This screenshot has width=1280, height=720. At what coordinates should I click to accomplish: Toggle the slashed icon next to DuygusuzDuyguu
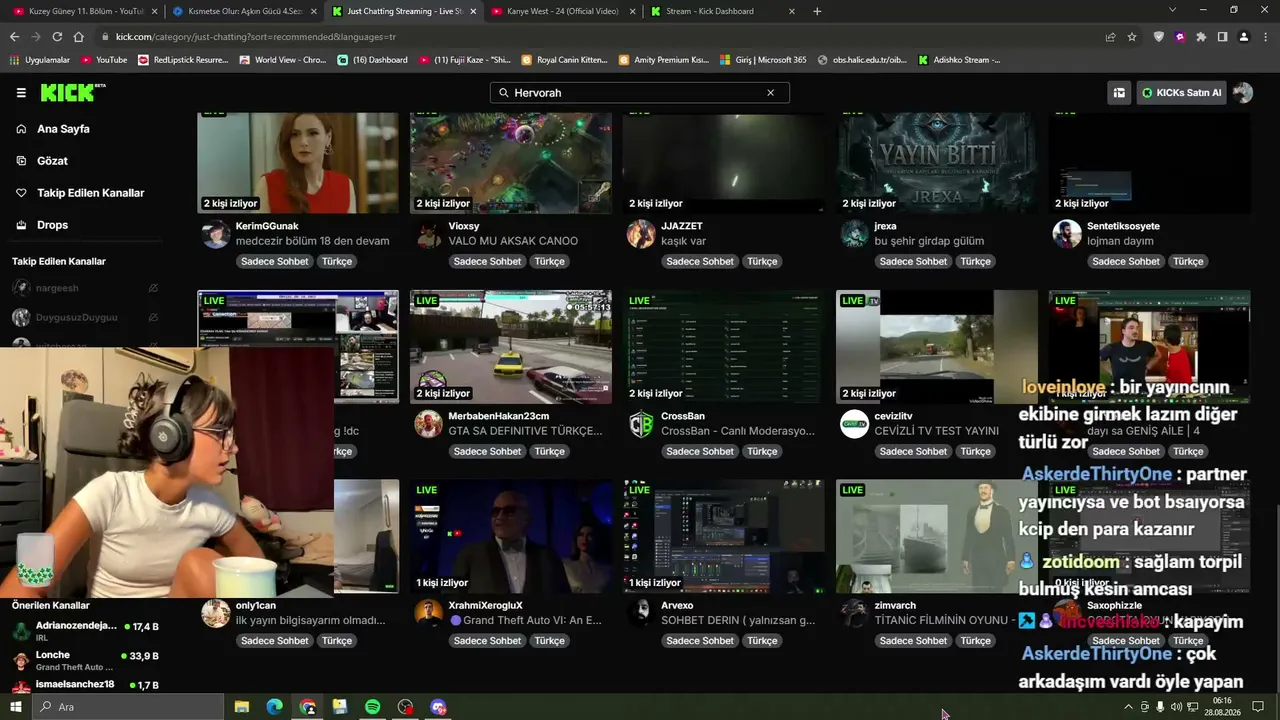pyautogui.click(x=153, y=318)
